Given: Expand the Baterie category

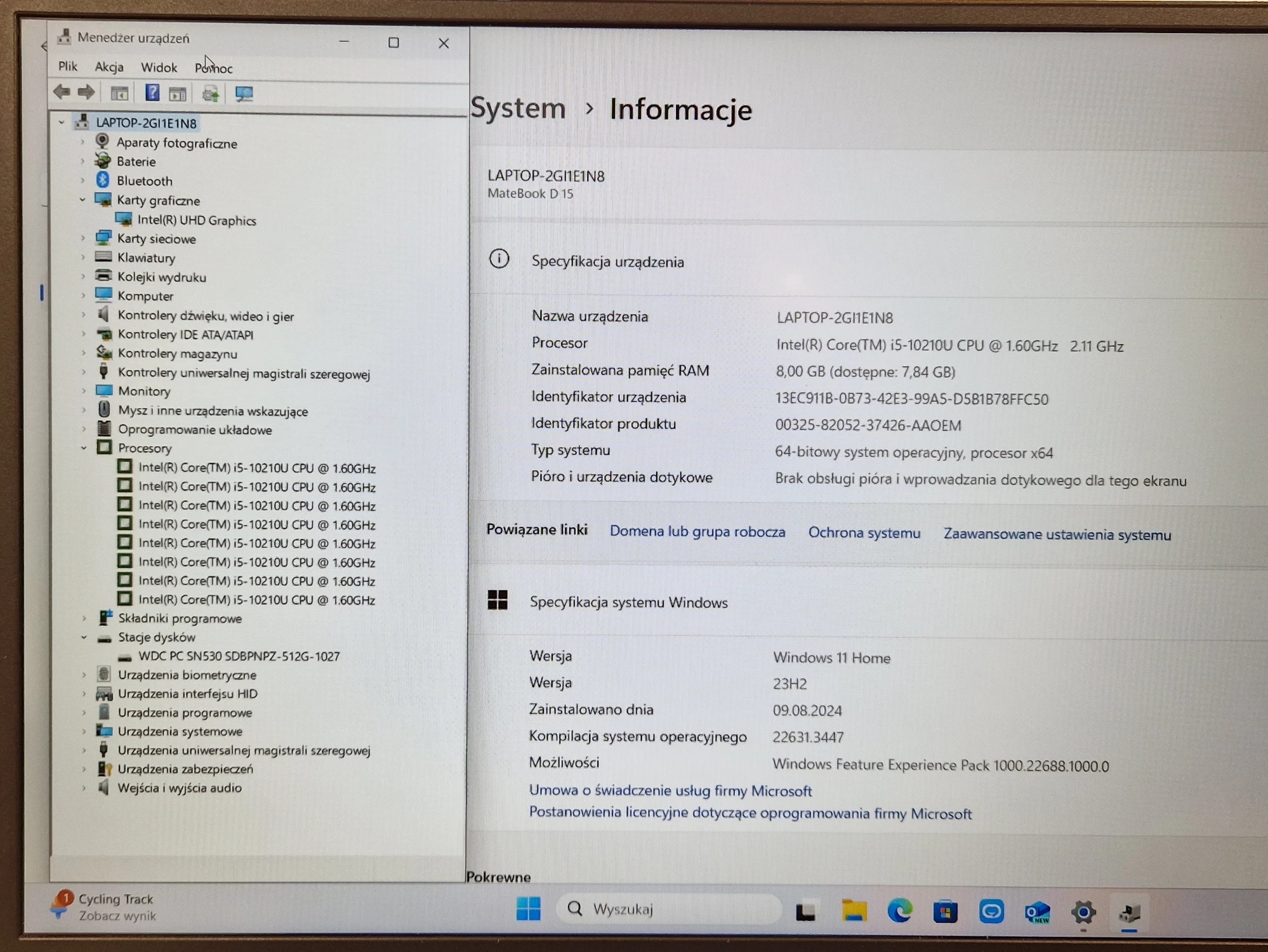Looking at the screenshot, I should point(83,161).
